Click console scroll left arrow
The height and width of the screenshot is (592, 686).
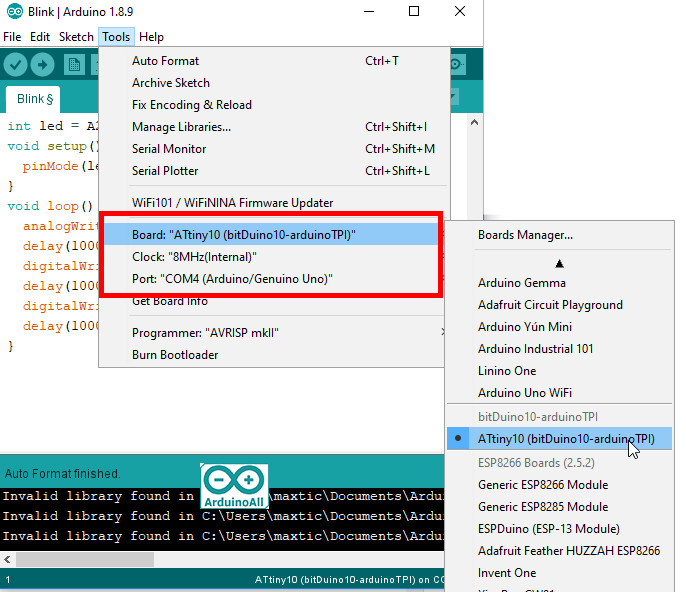pos(7,559)
